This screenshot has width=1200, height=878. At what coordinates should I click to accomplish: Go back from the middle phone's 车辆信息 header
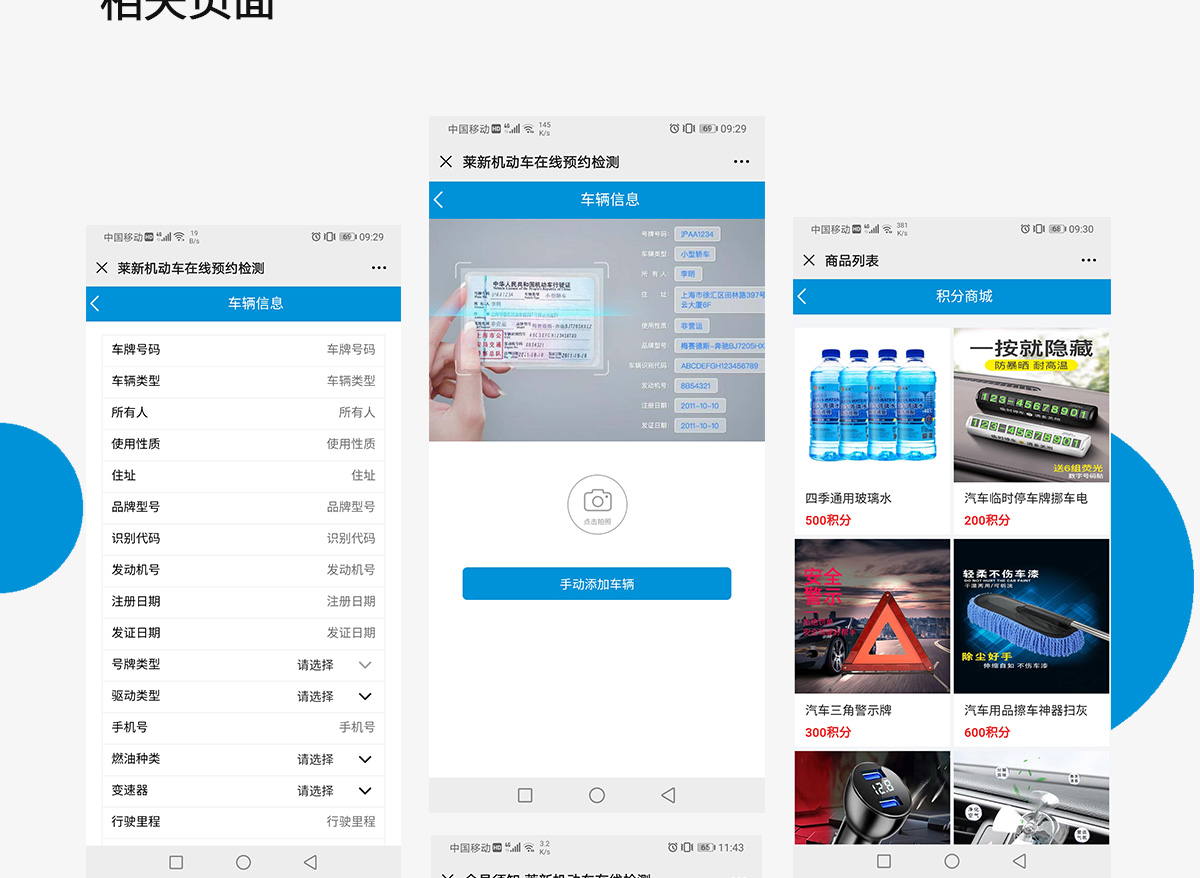click(438, 200)
